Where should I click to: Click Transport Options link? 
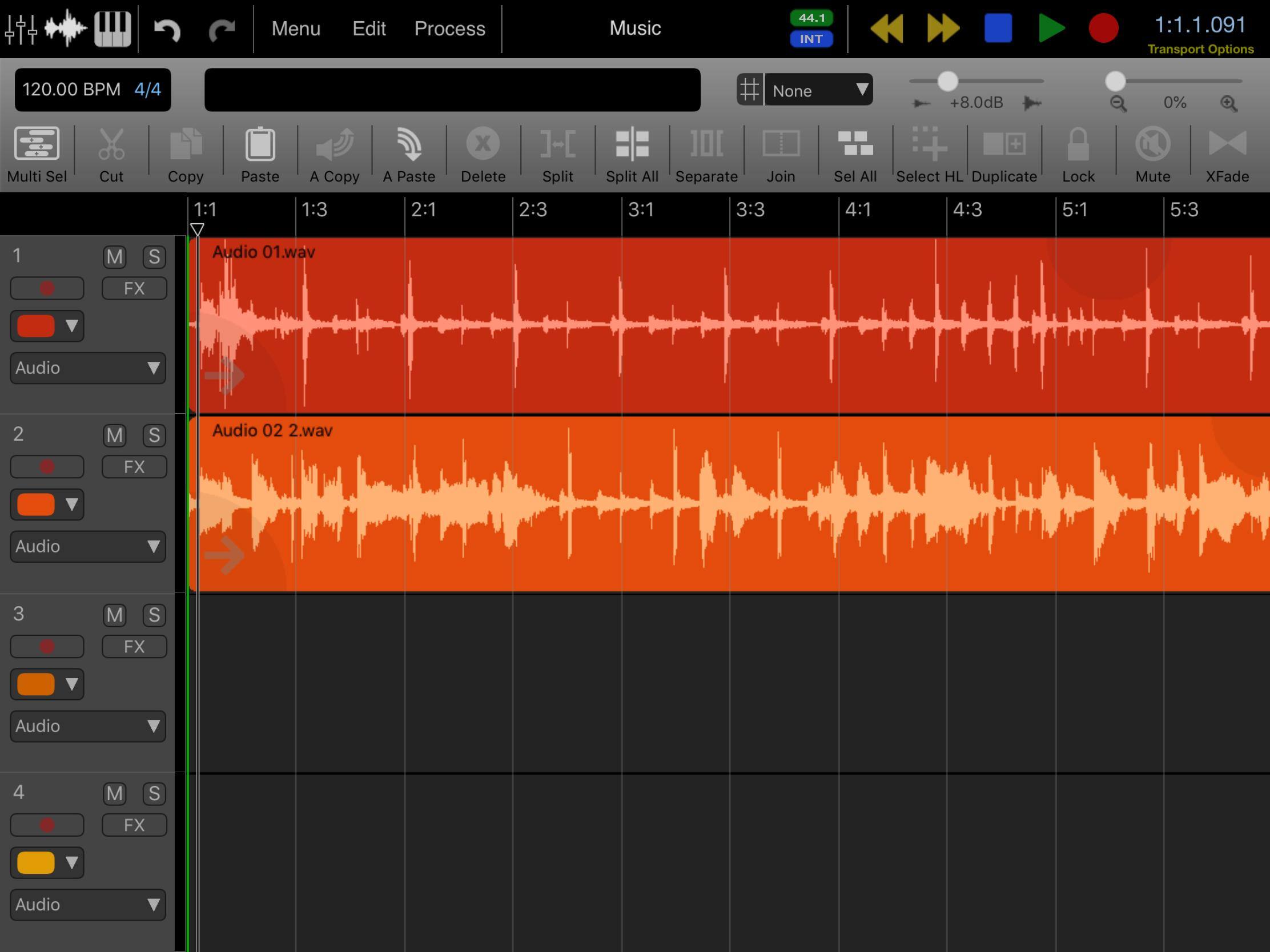1200,49
